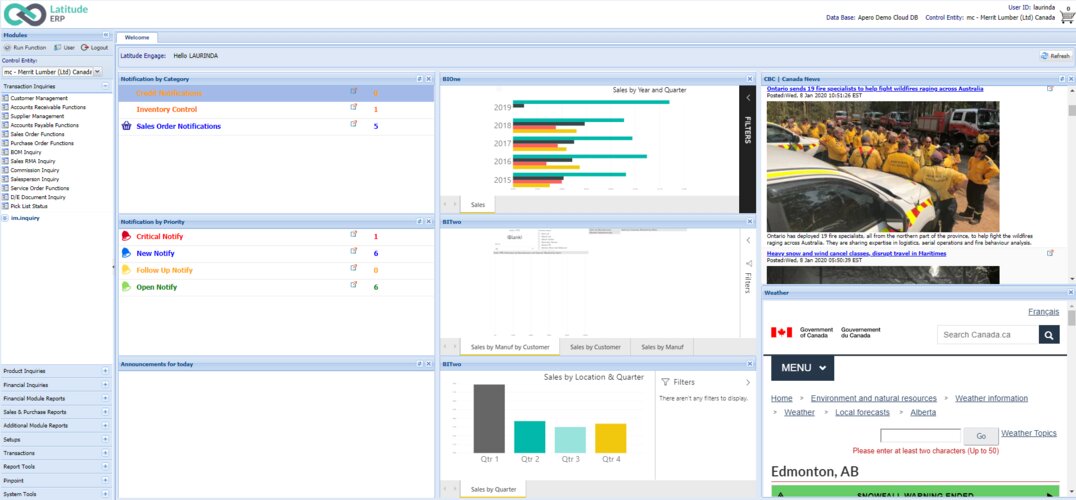Image resolution: width=1076 pixels, height=500 pixels.
Task: Open the Control Entity dropdown
Action: [97, 72]
